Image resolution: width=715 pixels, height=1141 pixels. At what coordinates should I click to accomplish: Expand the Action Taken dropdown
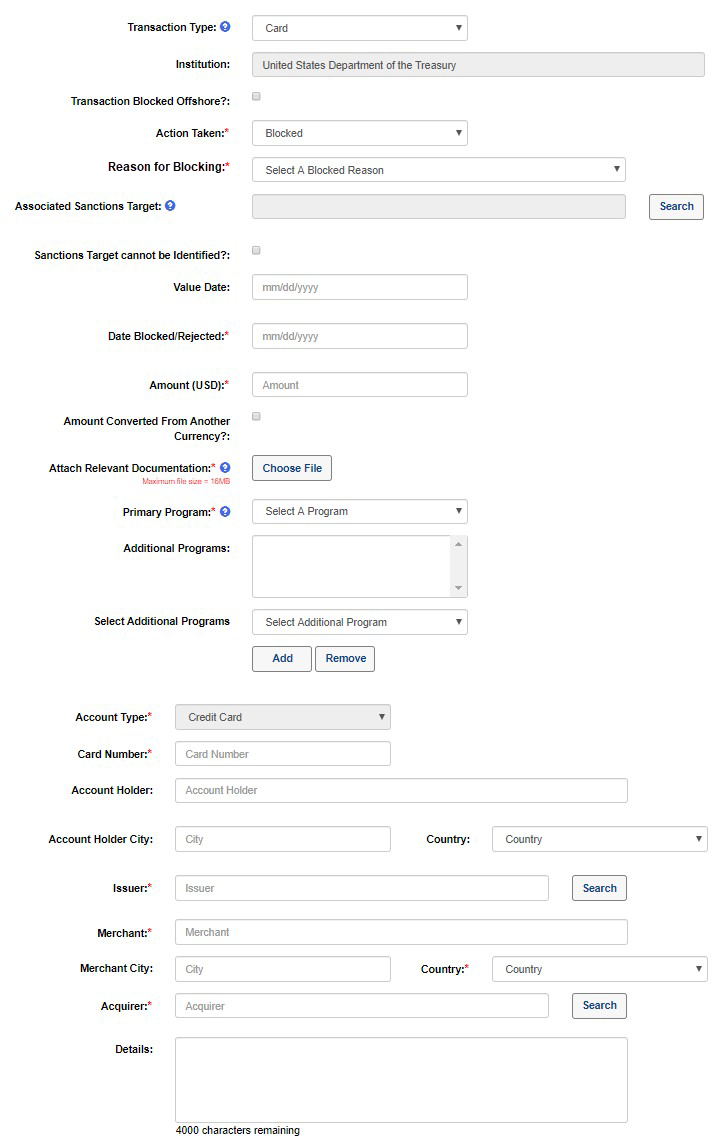359,133
